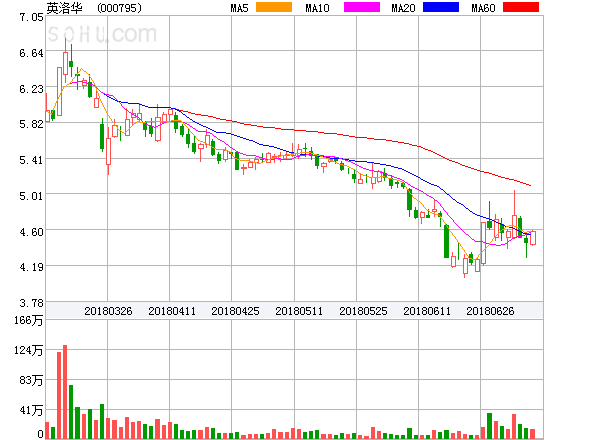Select the MA20 legend text label
The width and height of the screenshot is (600, 440).
(403, 8)
